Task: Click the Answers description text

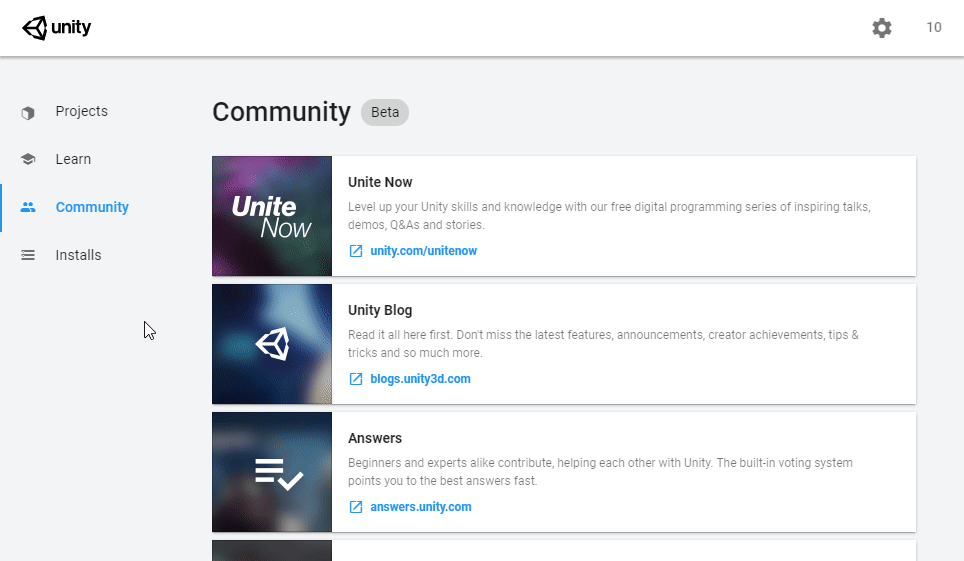Action: click(x=600, y=472)
